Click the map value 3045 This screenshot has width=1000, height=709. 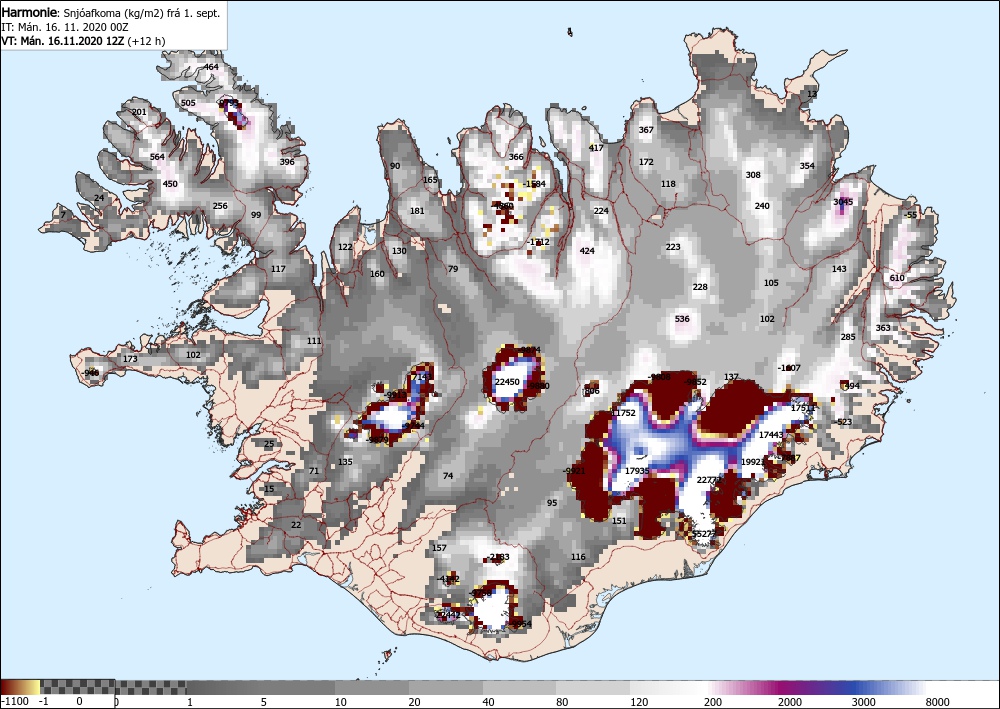(843, 202)
